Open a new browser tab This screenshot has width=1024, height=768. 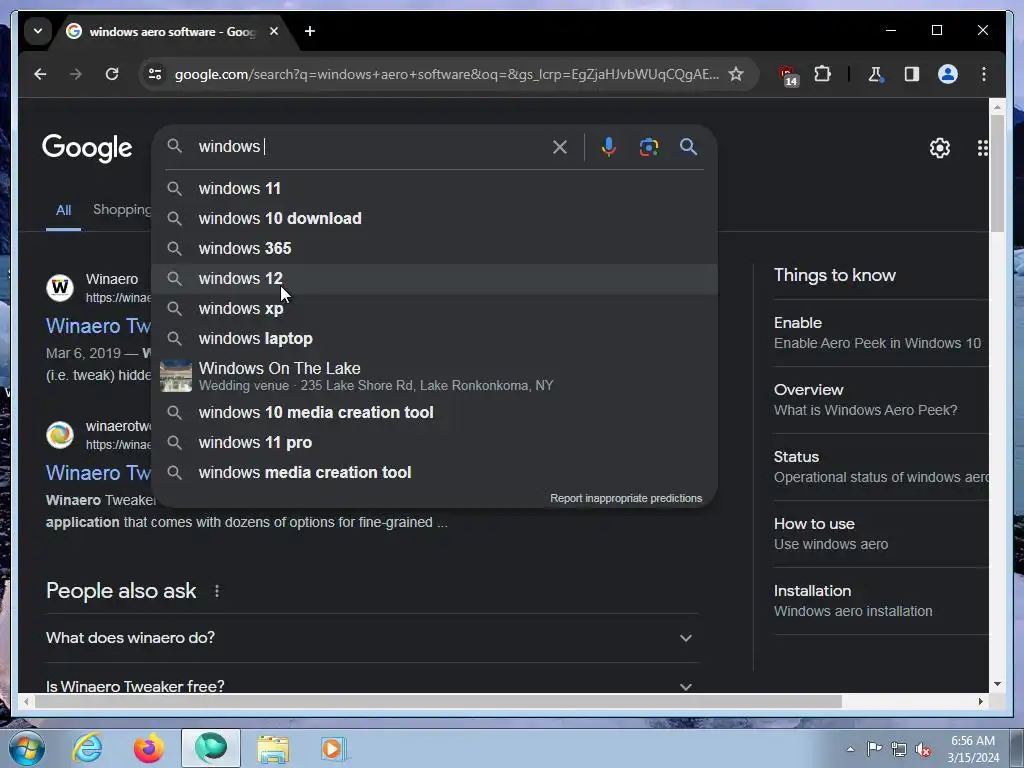coord(310,31)
